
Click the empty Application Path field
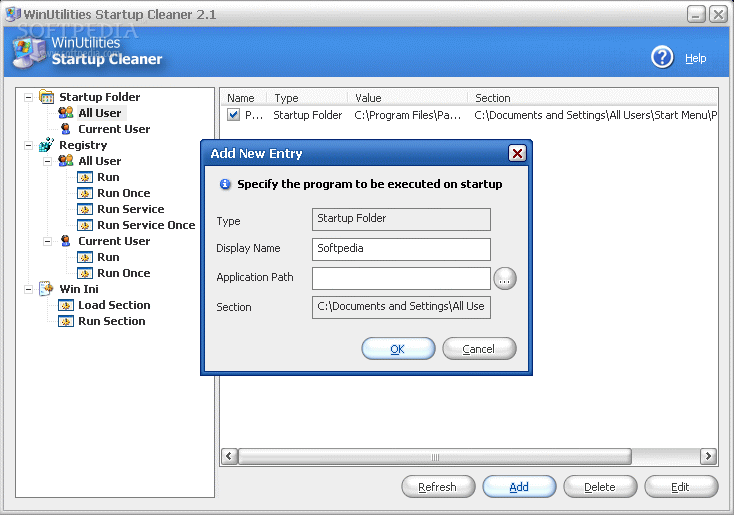click(401, 279)
